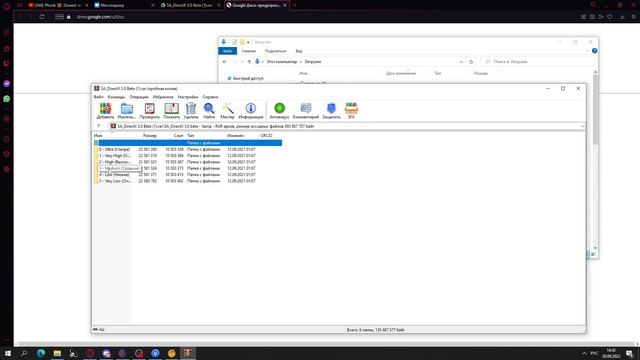Select Быстрый доступ in the Explorer sidebar

point(248,78)
